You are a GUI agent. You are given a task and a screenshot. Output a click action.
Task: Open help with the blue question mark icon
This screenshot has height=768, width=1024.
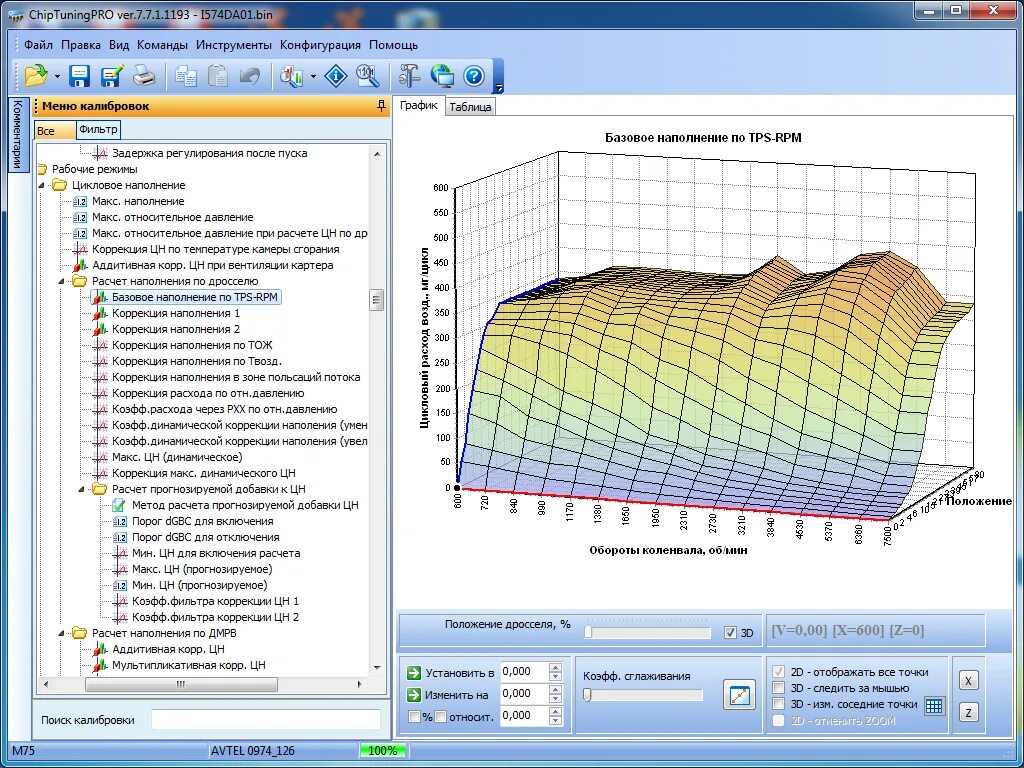(474, 76)
